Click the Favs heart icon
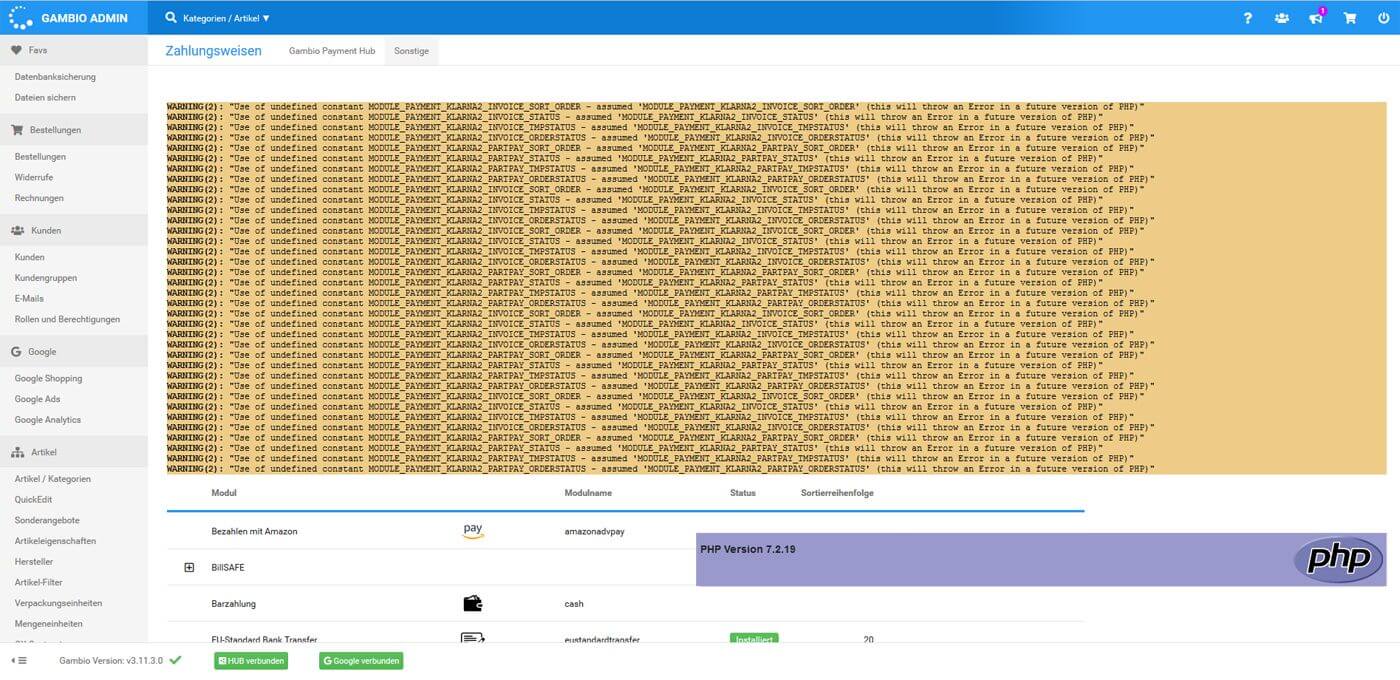This screenshot has height=680, width=1400. coord(17,50)
